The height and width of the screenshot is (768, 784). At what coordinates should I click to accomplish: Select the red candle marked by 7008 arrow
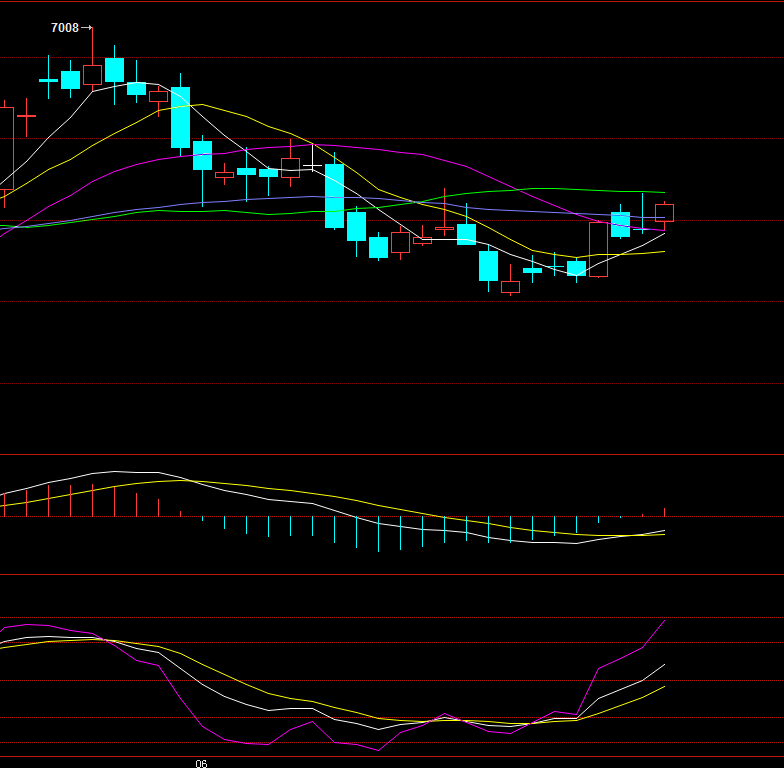click(92, 75)
